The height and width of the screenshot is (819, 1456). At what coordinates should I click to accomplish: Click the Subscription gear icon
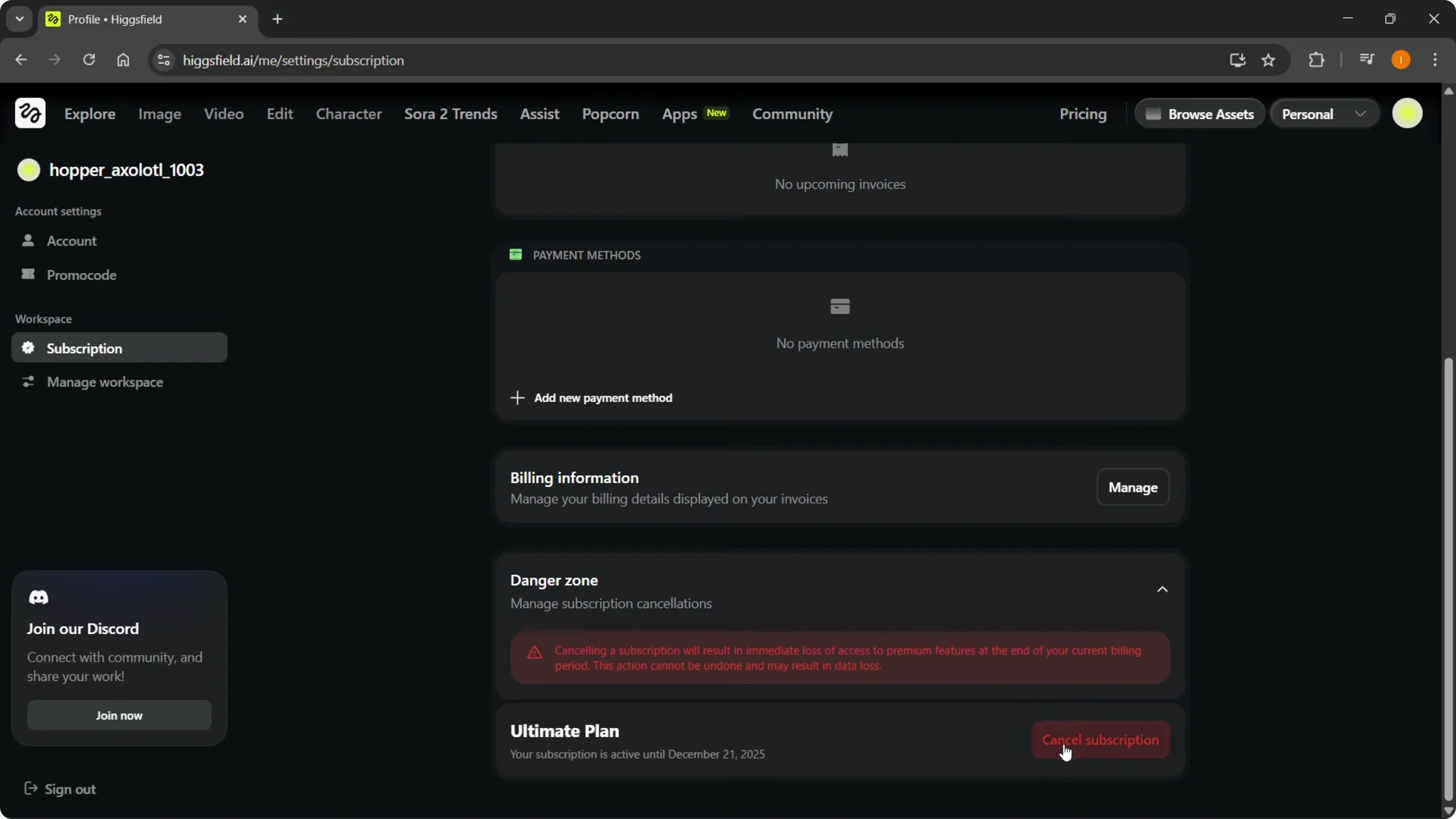tap(28, 348)
